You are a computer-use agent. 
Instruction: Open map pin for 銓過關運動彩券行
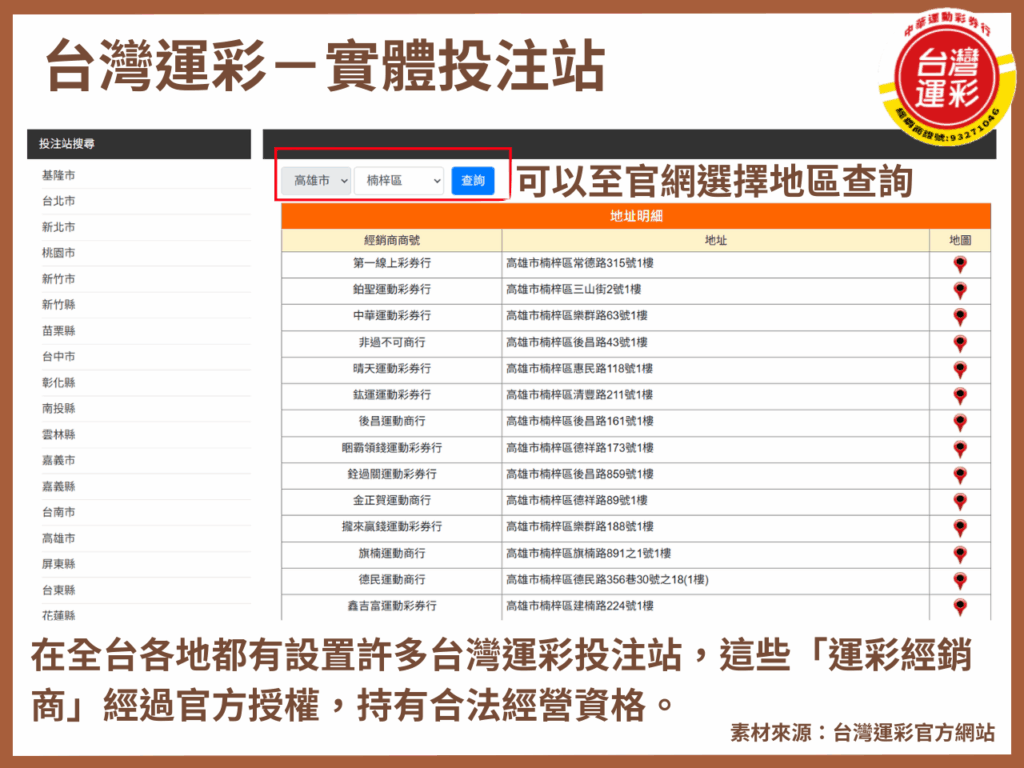pyautogui.click(x=959, y=475)
